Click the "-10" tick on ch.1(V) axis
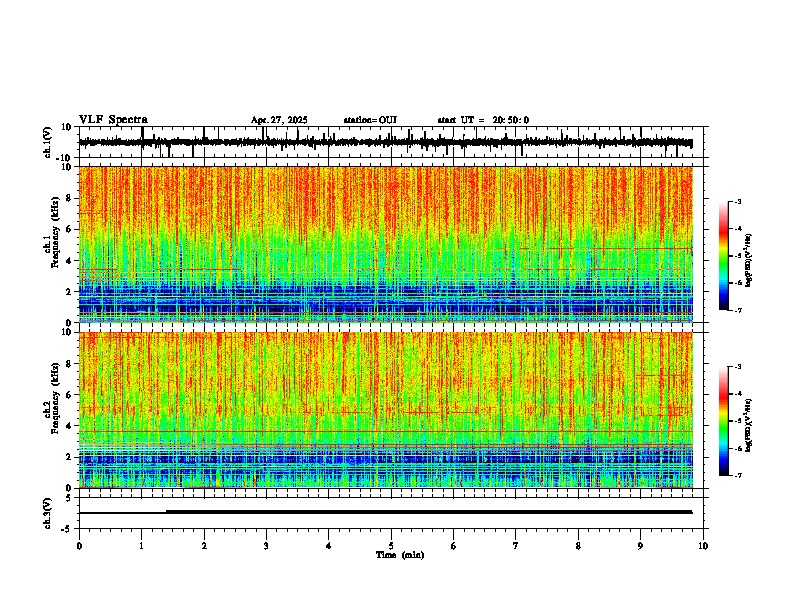 (x=64, y=158)
